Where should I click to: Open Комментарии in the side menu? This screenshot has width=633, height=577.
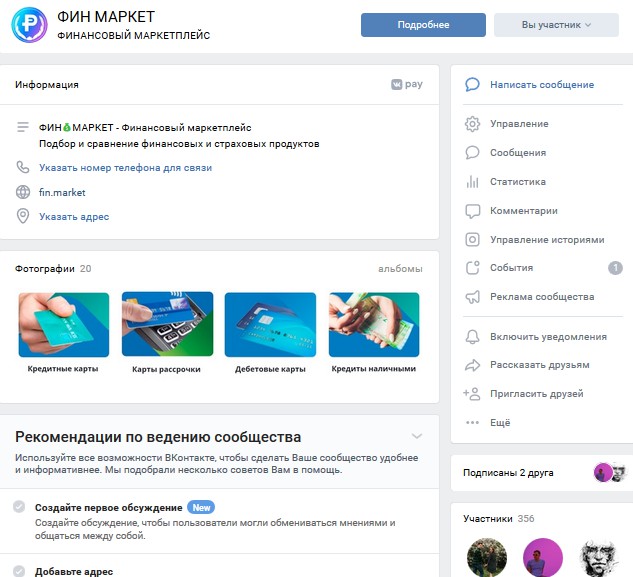pos(524,211)
